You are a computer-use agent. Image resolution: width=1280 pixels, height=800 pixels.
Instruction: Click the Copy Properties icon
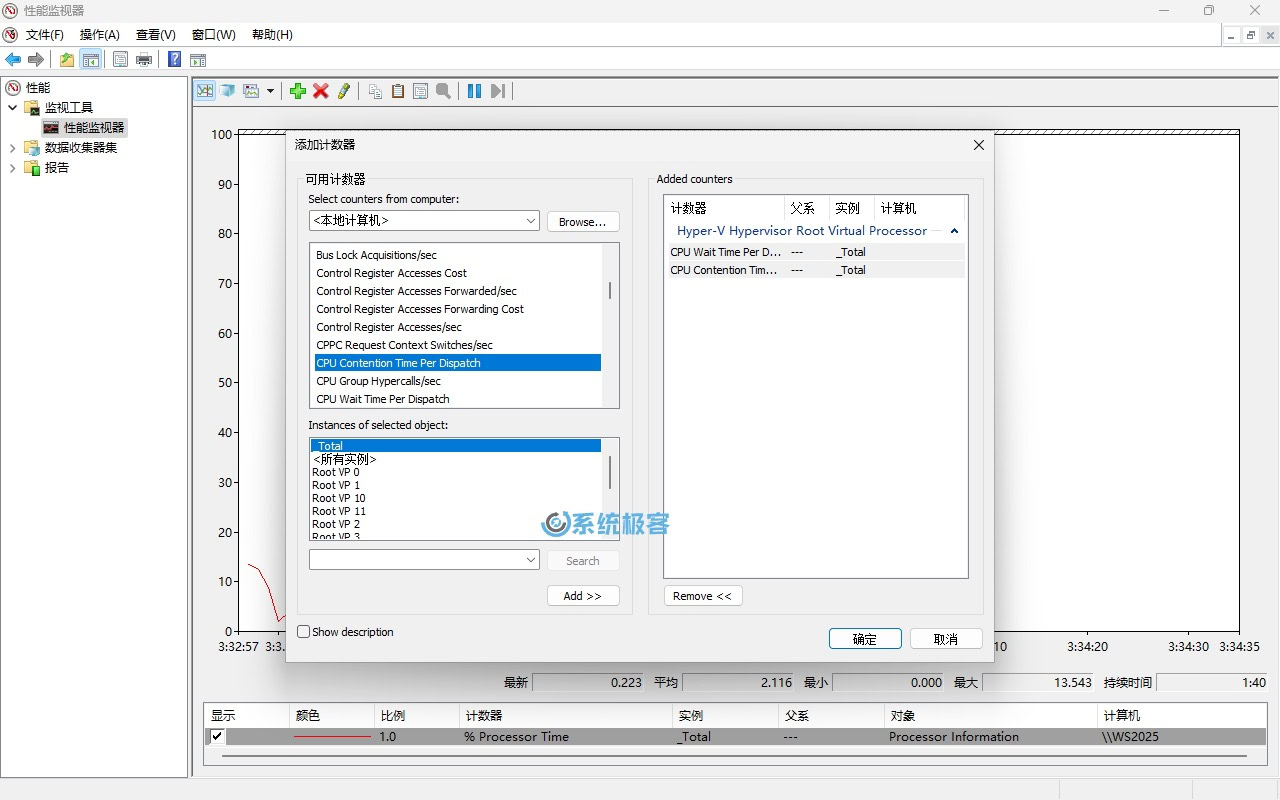[x=375, y=91]
